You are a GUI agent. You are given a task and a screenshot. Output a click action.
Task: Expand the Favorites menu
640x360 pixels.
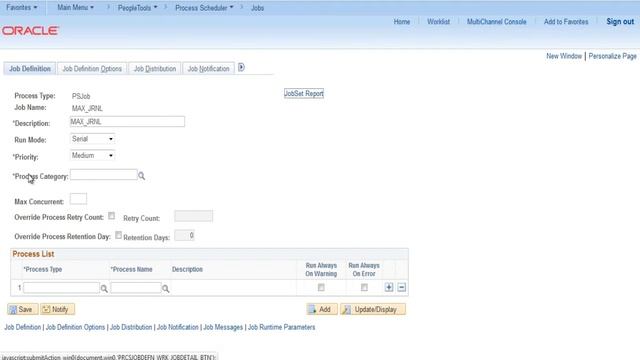click(22, 7)
